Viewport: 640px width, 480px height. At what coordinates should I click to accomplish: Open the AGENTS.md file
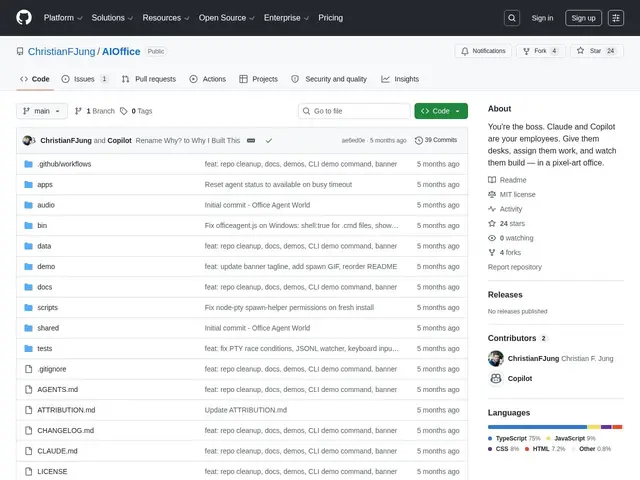tap(58, 389)
